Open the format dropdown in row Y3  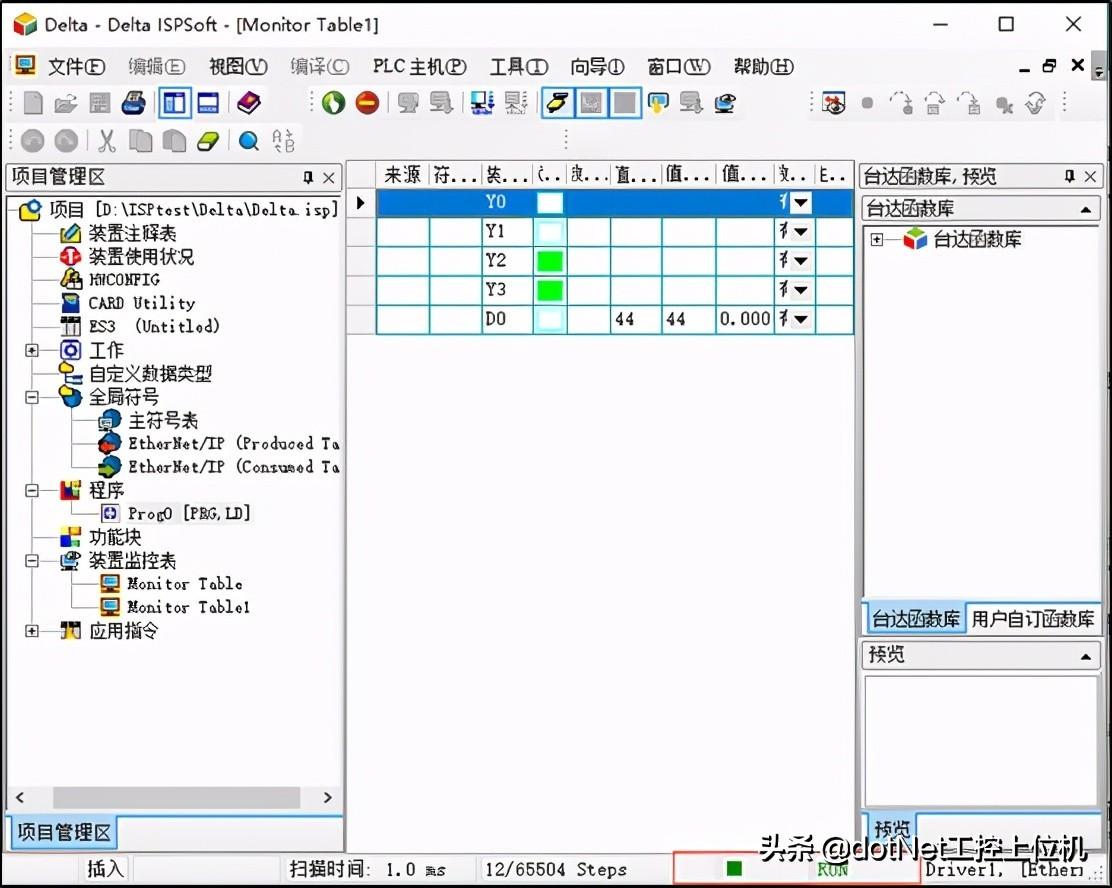pyautogui.click(x=801, y=290)
